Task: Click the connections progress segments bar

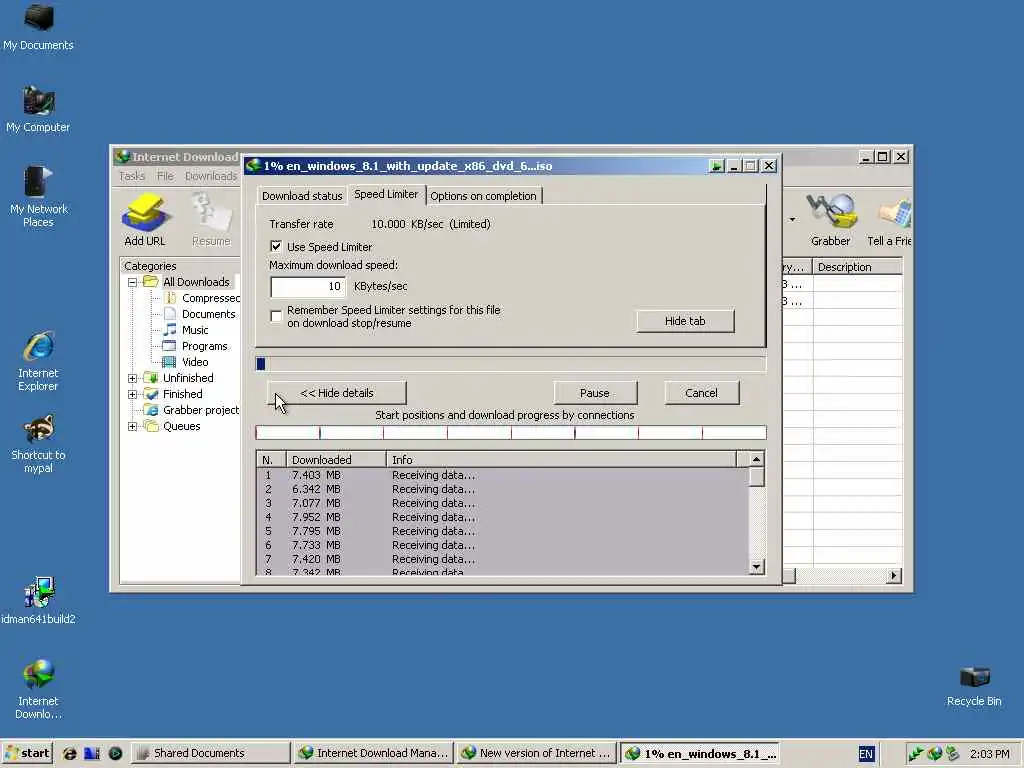Action: pyautogui.click(x=511, y=432)
